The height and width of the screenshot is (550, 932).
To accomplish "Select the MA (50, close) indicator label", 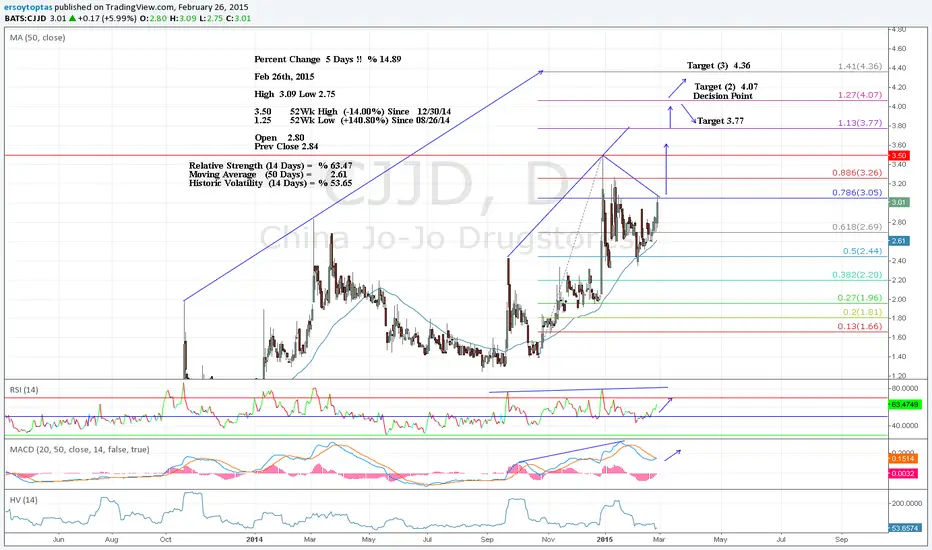I will tap(37, 37).
